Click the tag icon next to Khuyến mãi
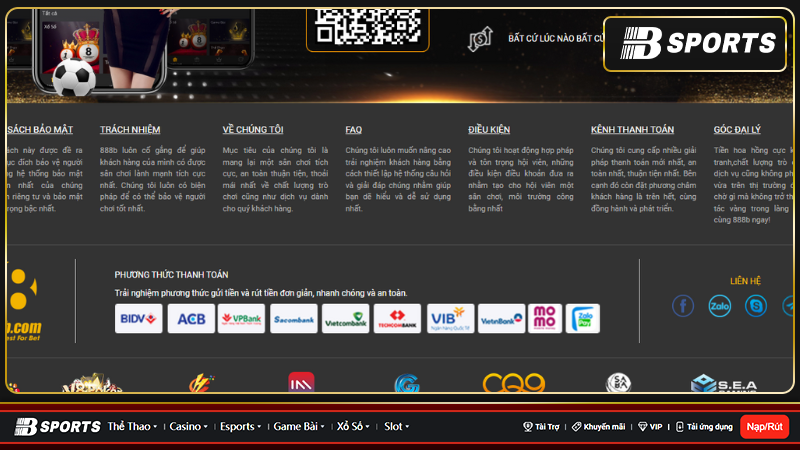 pos(577,427)
